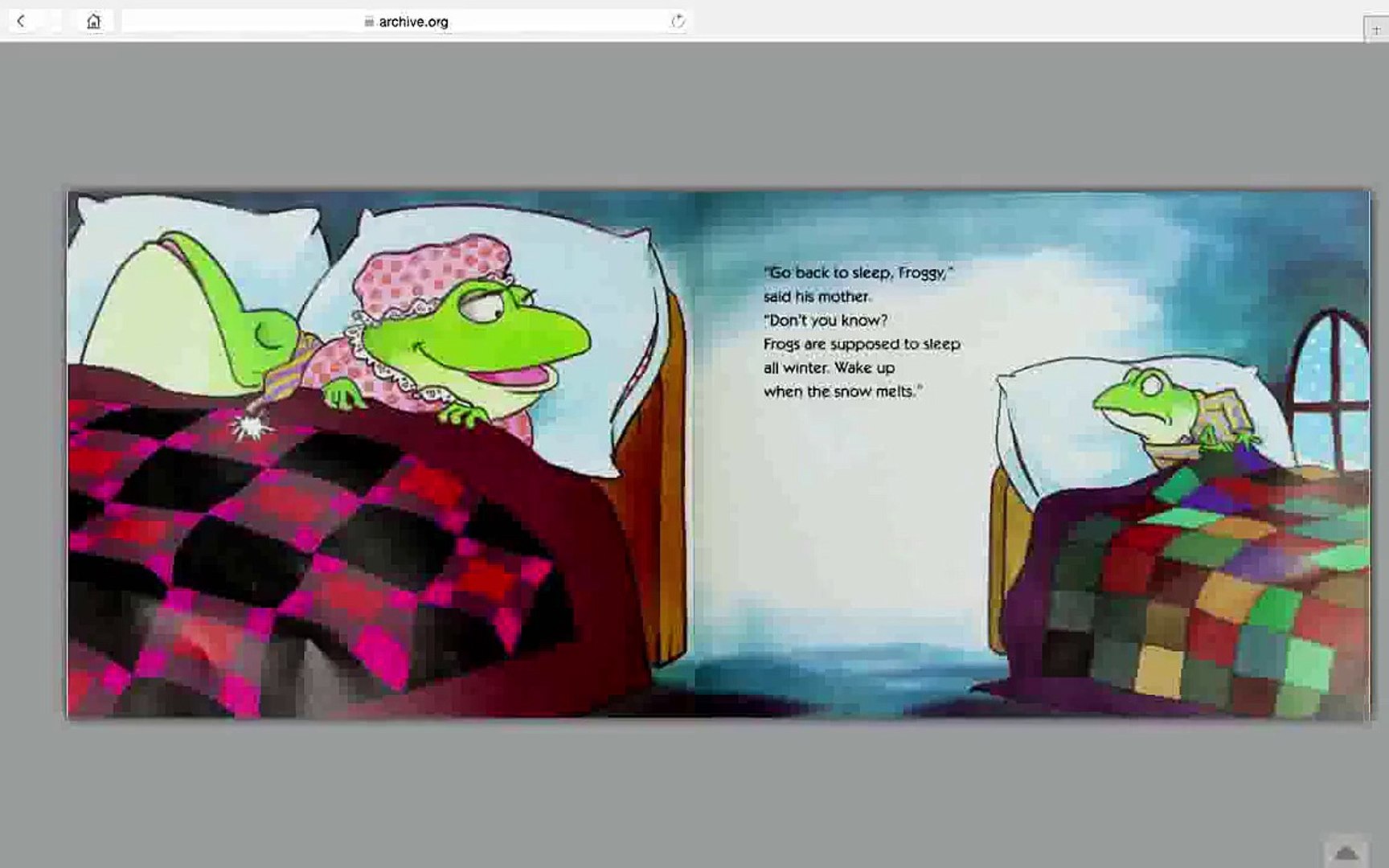
Task: Click the page reload icon
Action: (676, 22)
